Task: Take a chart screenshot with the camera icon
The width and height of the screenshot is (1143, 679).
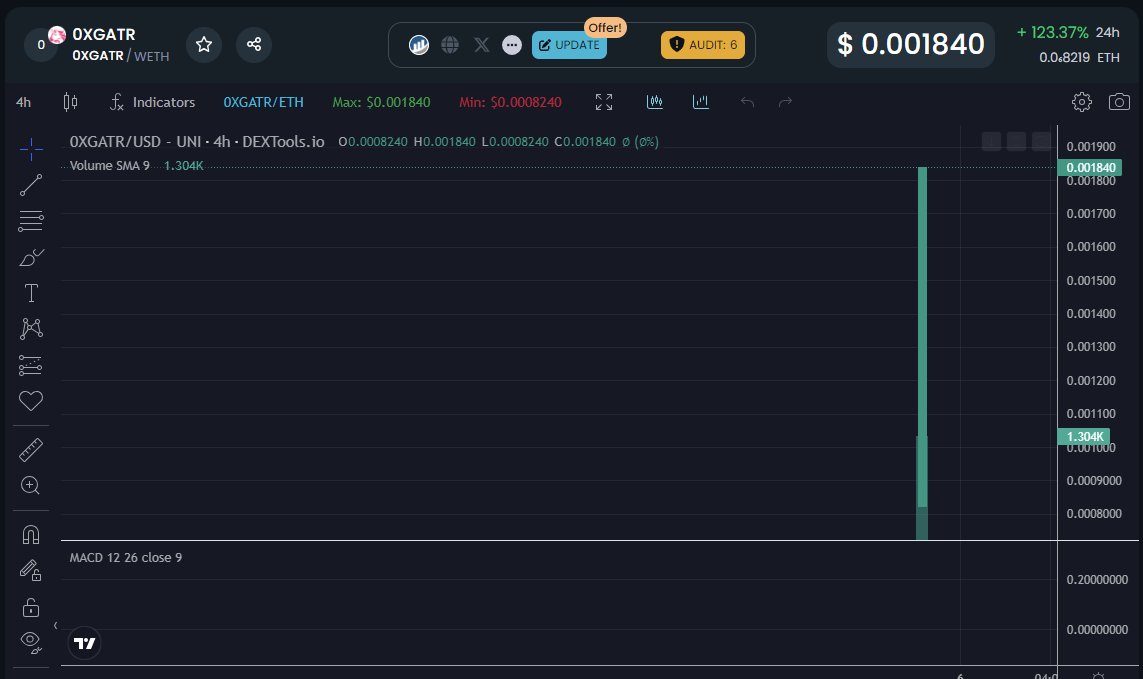Action: pos(1119,101)
